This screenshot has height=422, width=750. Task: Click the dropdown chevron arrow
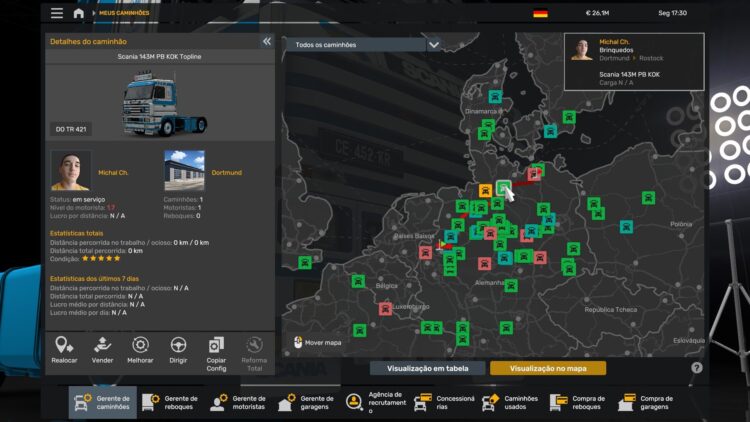pyautogui.click(x=433, y=44)
